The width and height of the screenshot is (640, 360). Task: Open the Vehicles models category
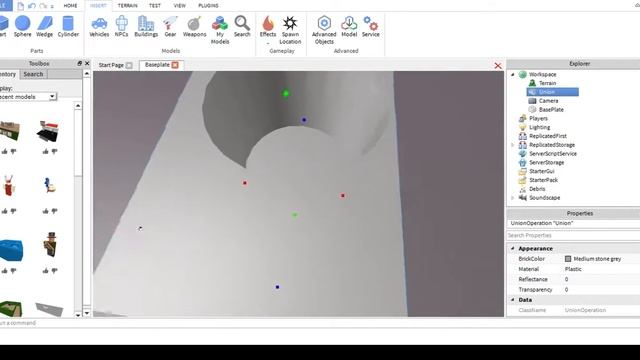coord(99,27)
